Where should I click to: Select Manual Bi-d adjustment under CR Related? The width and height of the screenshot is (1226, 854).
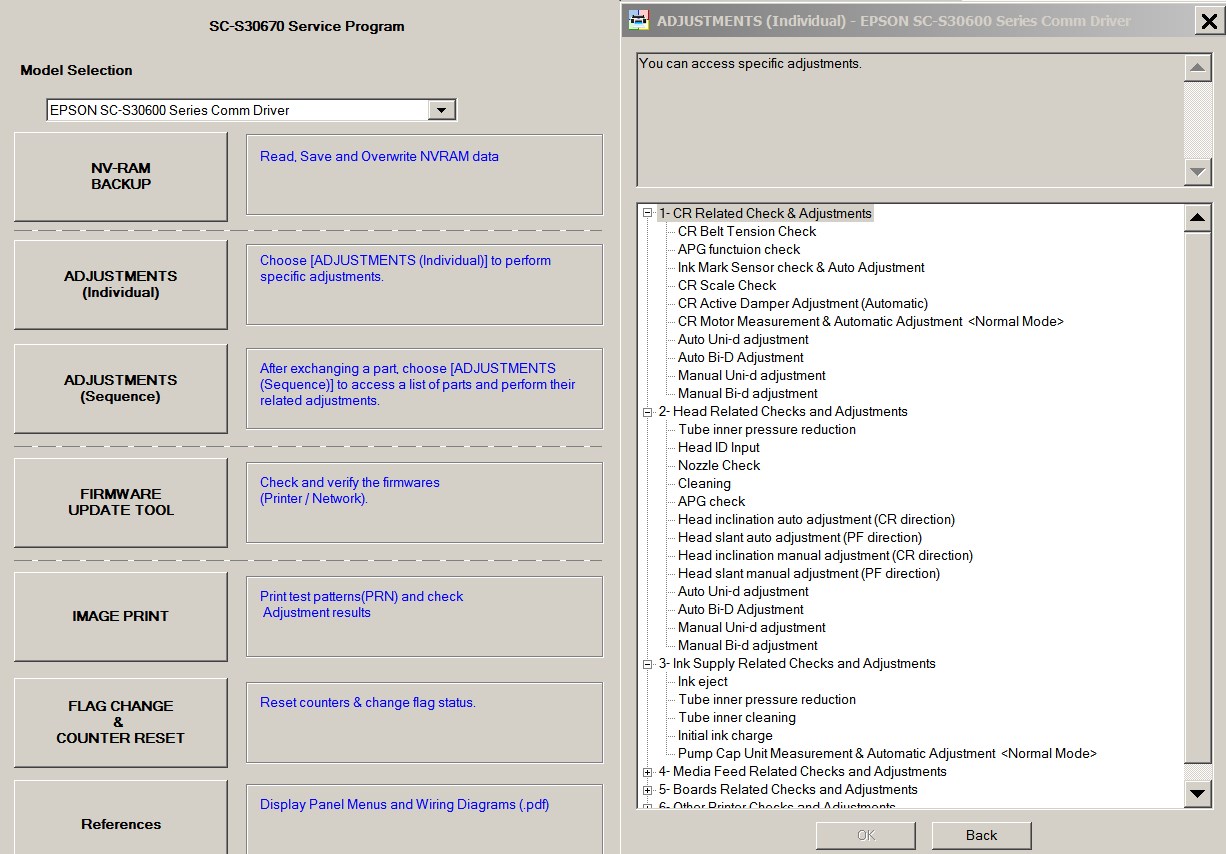[748, 393]
